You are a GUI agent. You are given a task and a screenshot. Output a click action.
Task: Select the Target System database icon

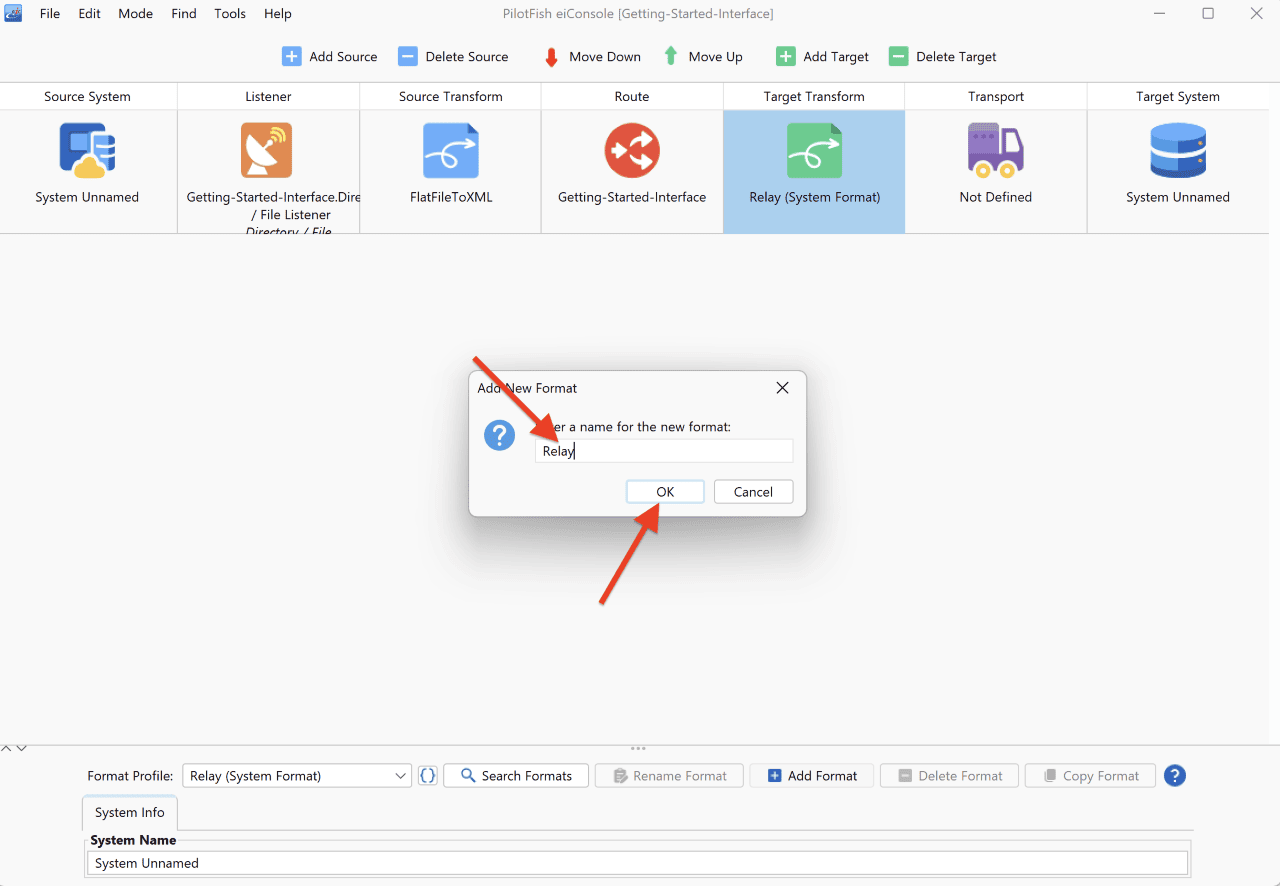point(1178,151)
